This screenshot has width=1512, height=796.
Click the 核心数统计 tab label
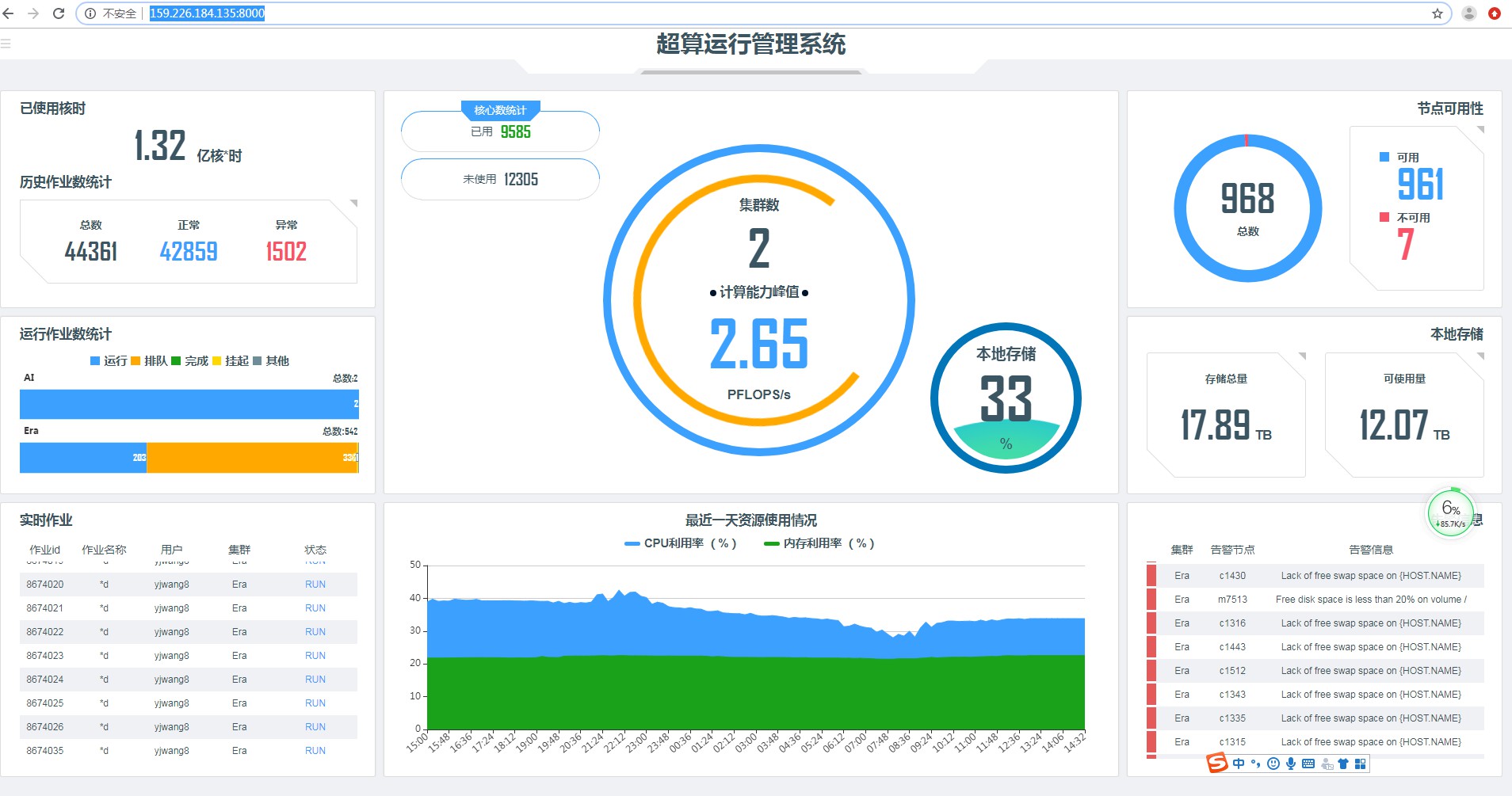[500, 110]
